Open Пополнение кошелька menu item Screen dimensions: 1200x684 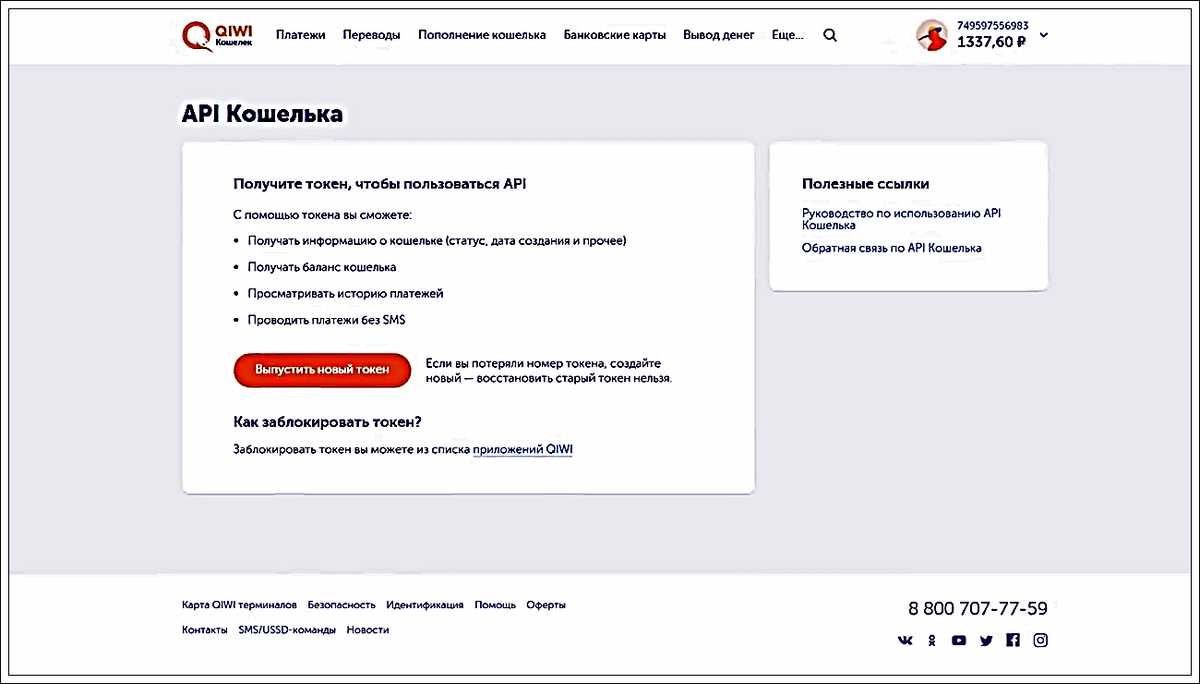482,35
